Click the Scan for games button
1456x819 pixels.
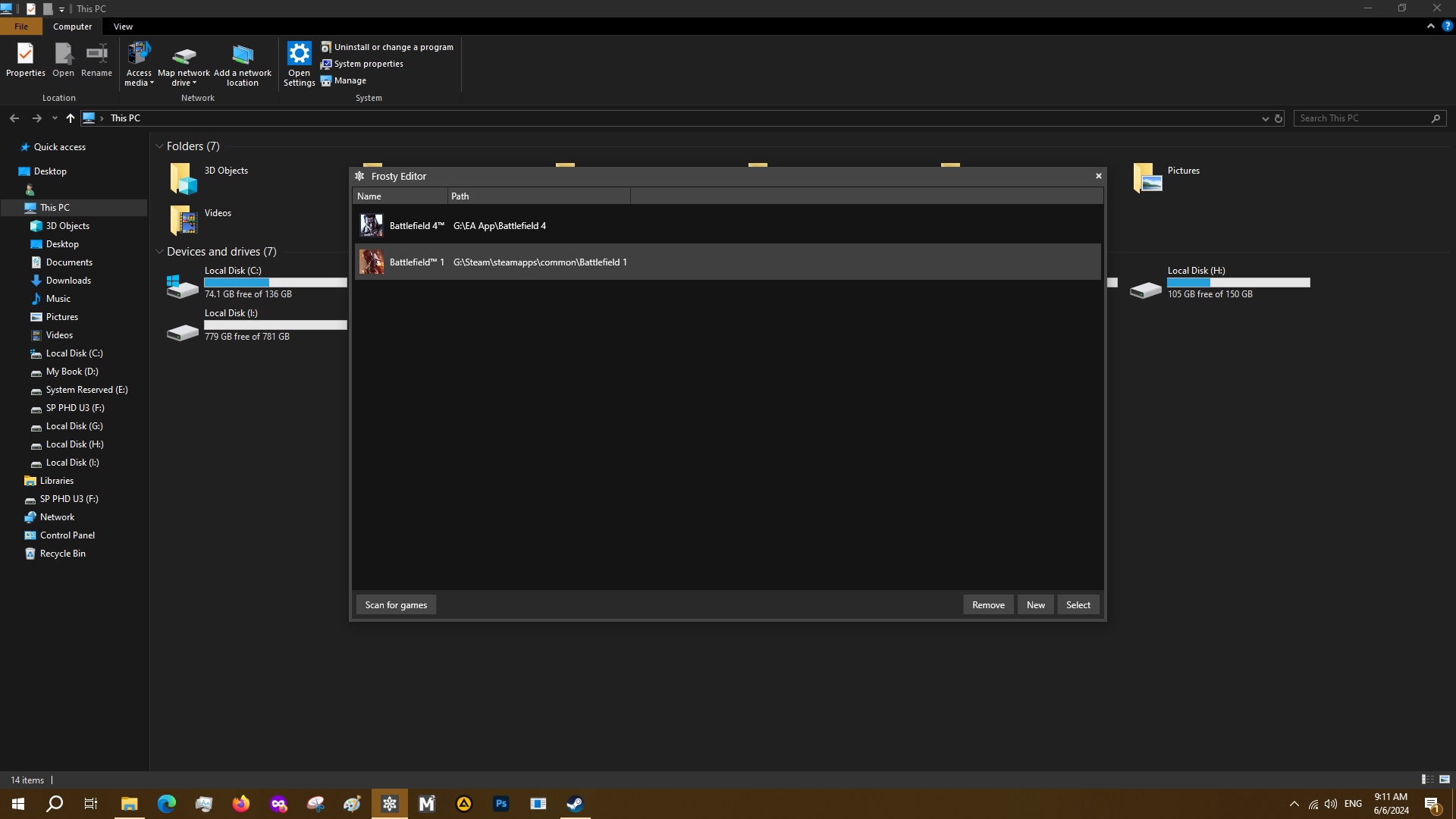point(396,604)
